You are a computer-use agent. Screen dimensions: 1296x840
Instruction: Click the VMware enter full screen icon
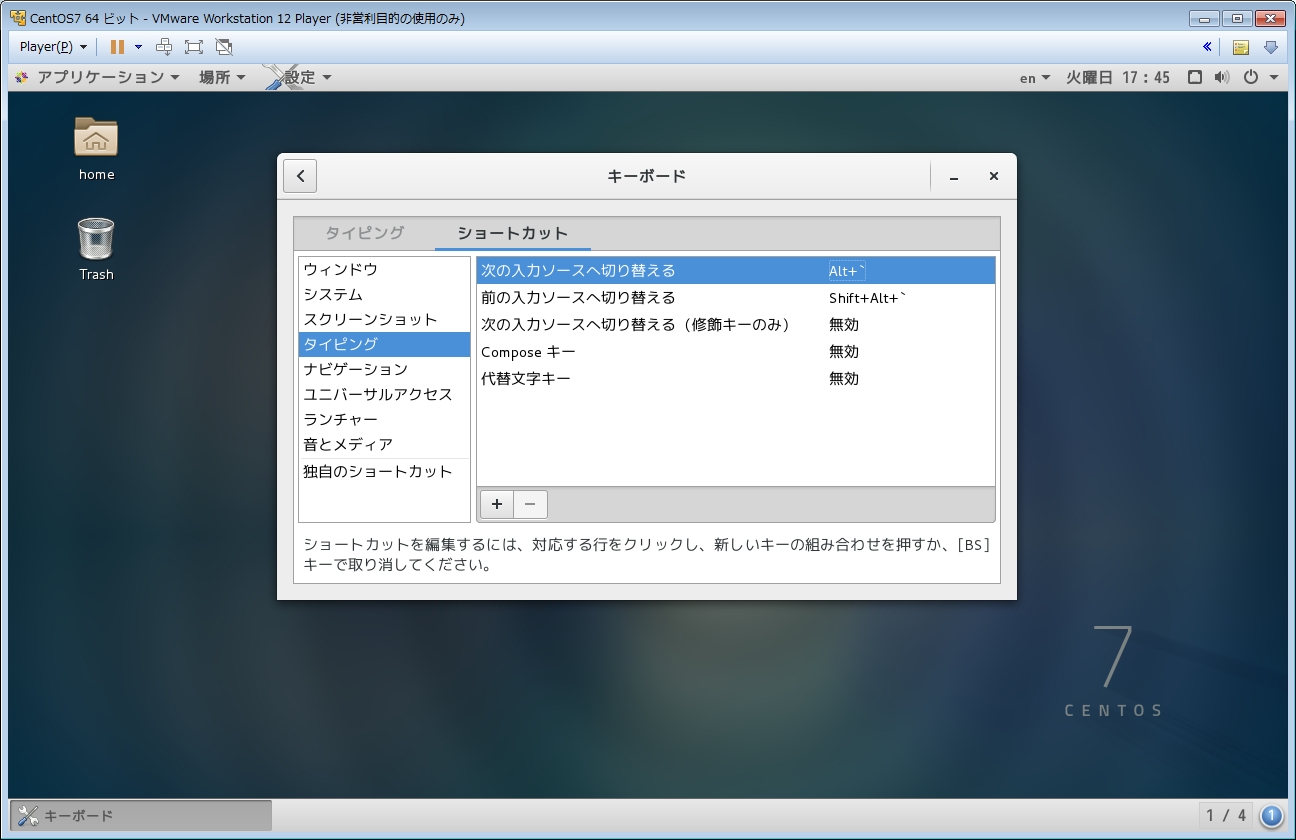(x=194, y=47)
